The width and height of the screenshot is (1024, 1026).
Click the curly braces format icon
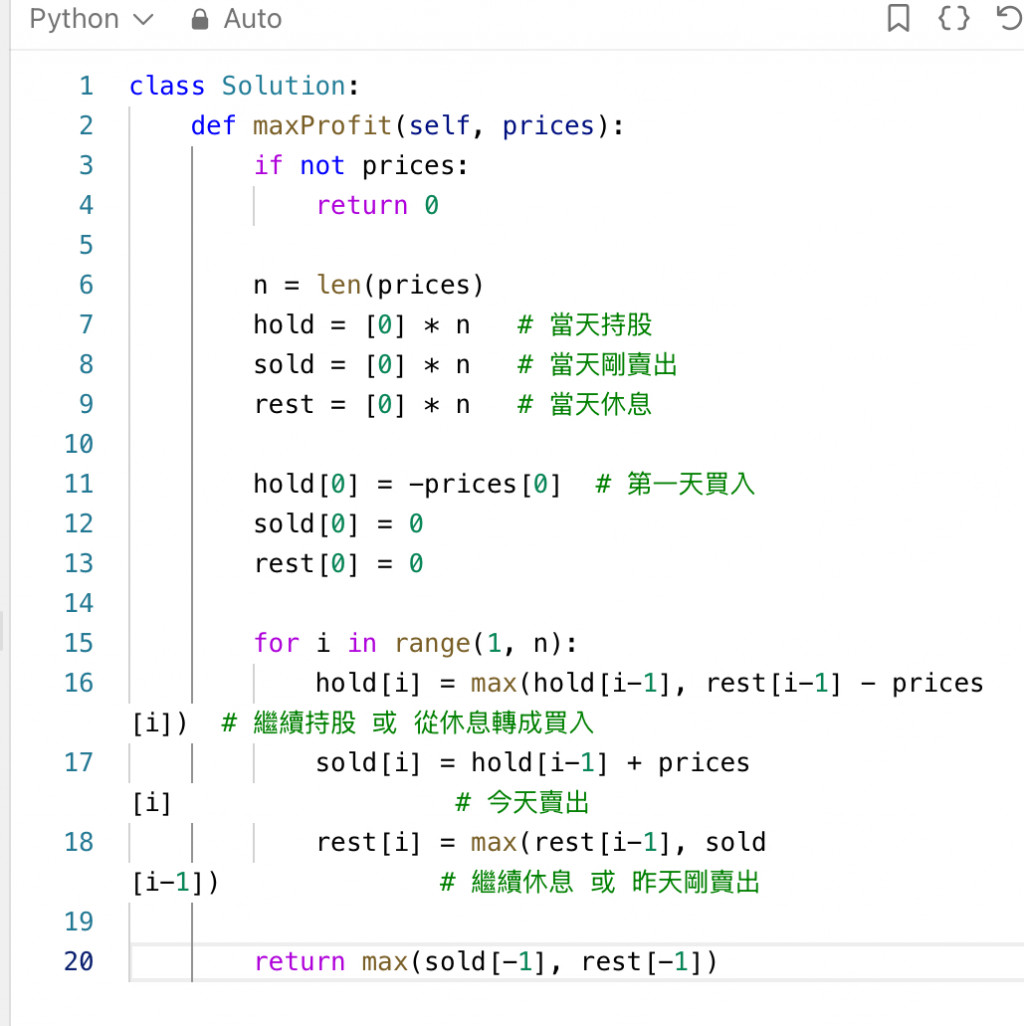click(954, 18)
